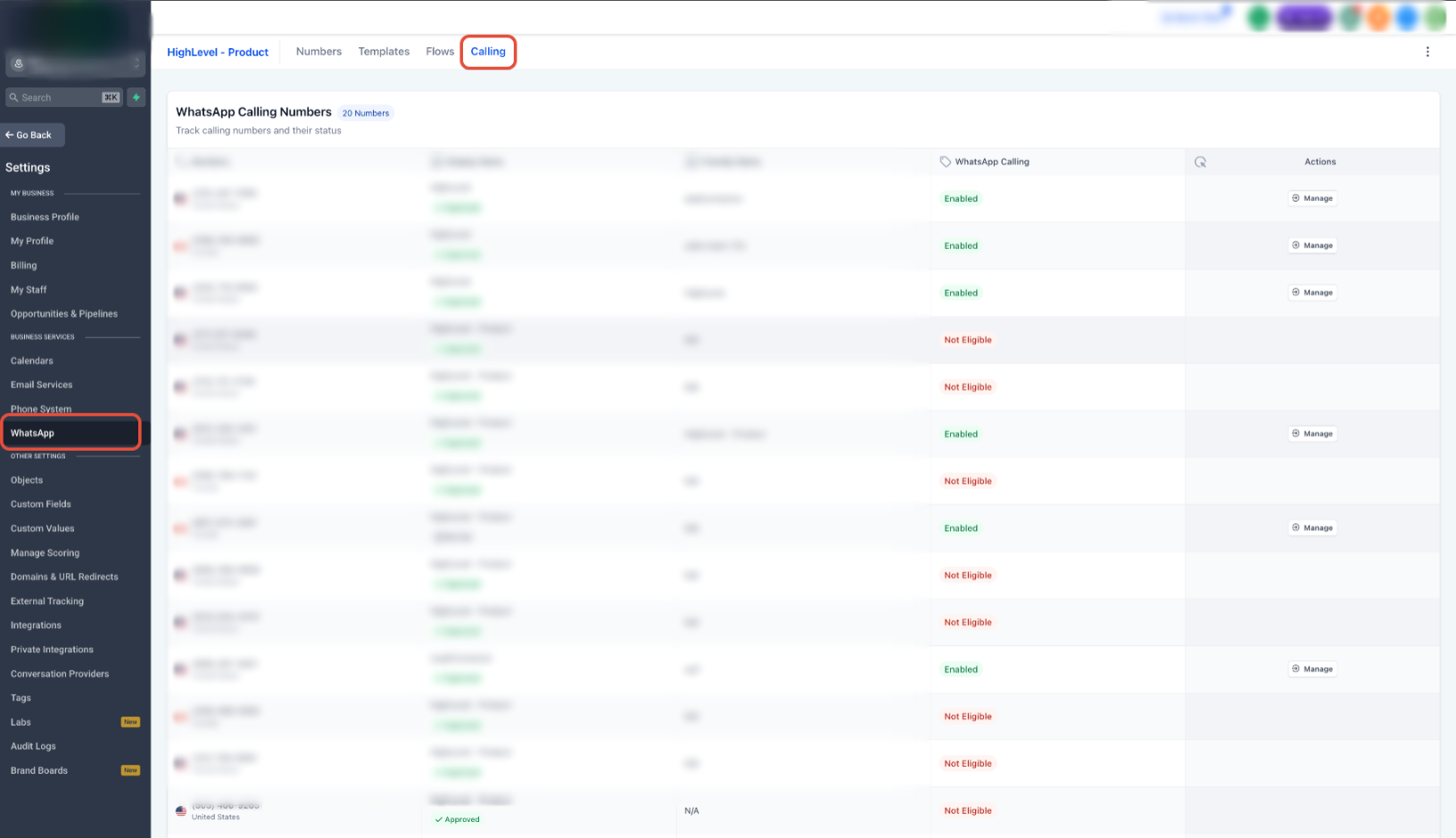Viewport: 1456px width, 838px height.
Task: Click the cursor icon beside Actions header
Action: [x=1200, y=162]
